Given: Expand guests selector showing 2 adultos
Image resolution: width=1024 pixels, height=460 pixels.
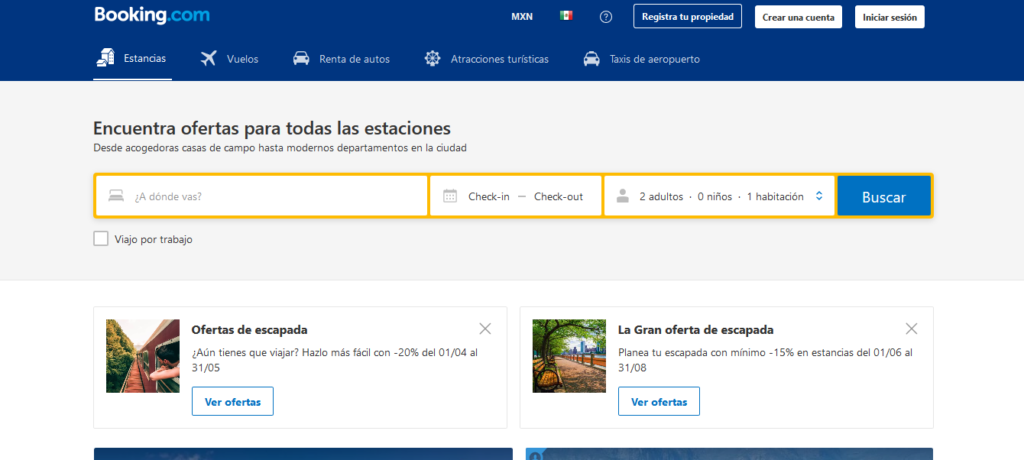Looking at the screenshot, I should tap(719, 196).
